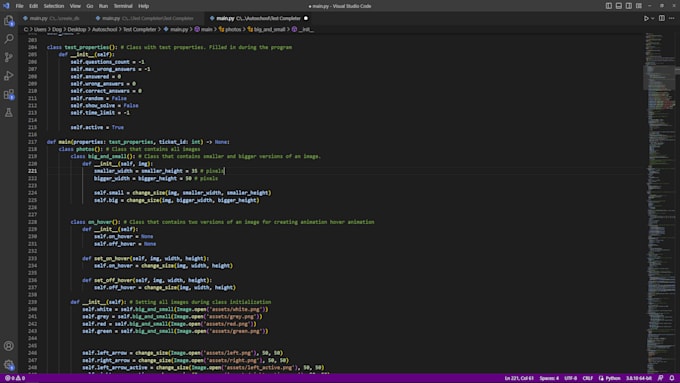
Task: Open the File menu
Action: tap(20, 6)
